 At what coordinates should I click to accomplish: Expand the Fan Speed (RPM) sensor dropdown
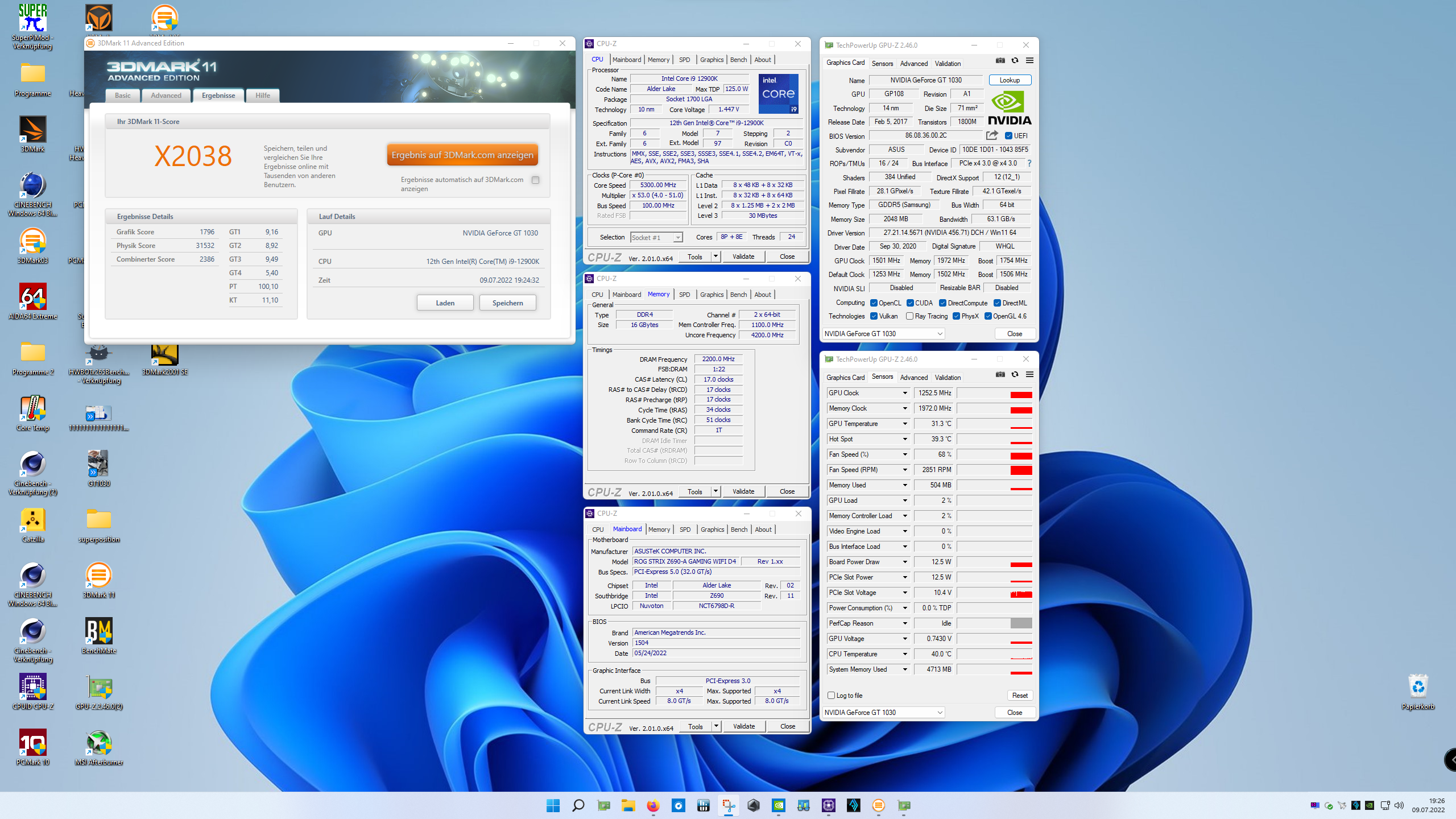pyautogui.click(x=905, y=470)
